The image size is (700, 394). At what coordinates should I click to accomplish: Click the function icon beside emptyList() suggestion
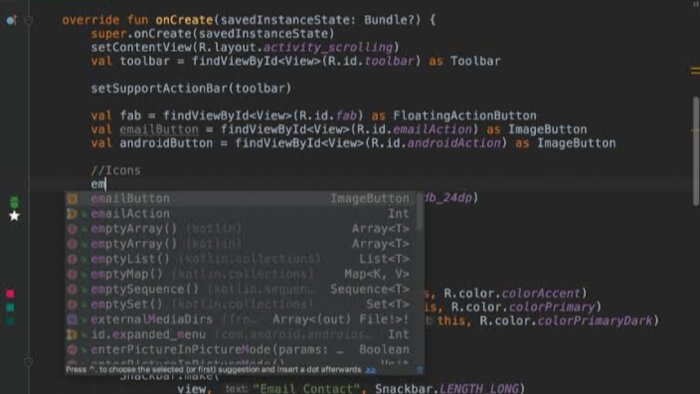(72, 259)
